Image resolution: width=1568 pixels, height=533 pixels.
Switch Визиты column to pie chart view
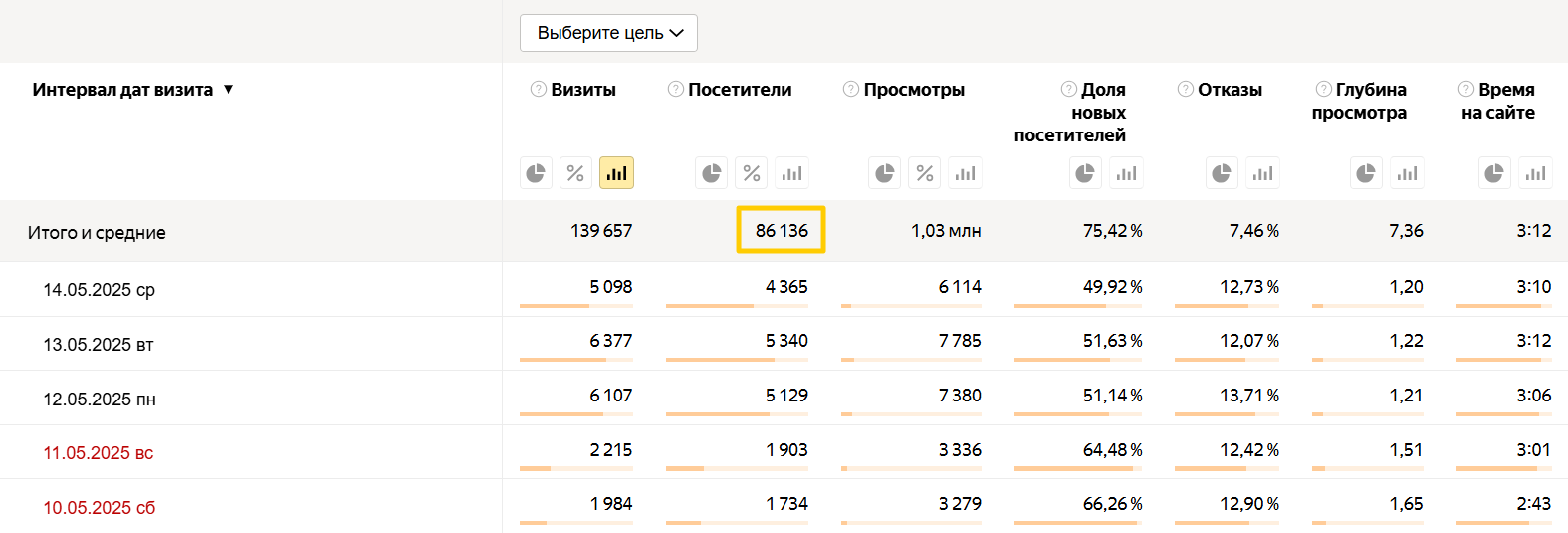(536, 173)
